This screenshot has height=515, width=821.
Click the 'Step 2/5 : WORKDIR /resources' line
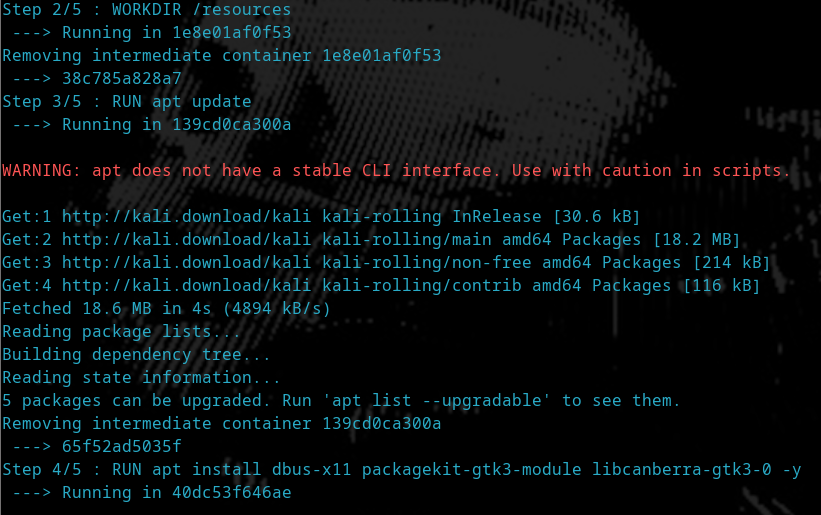[146, 9]
